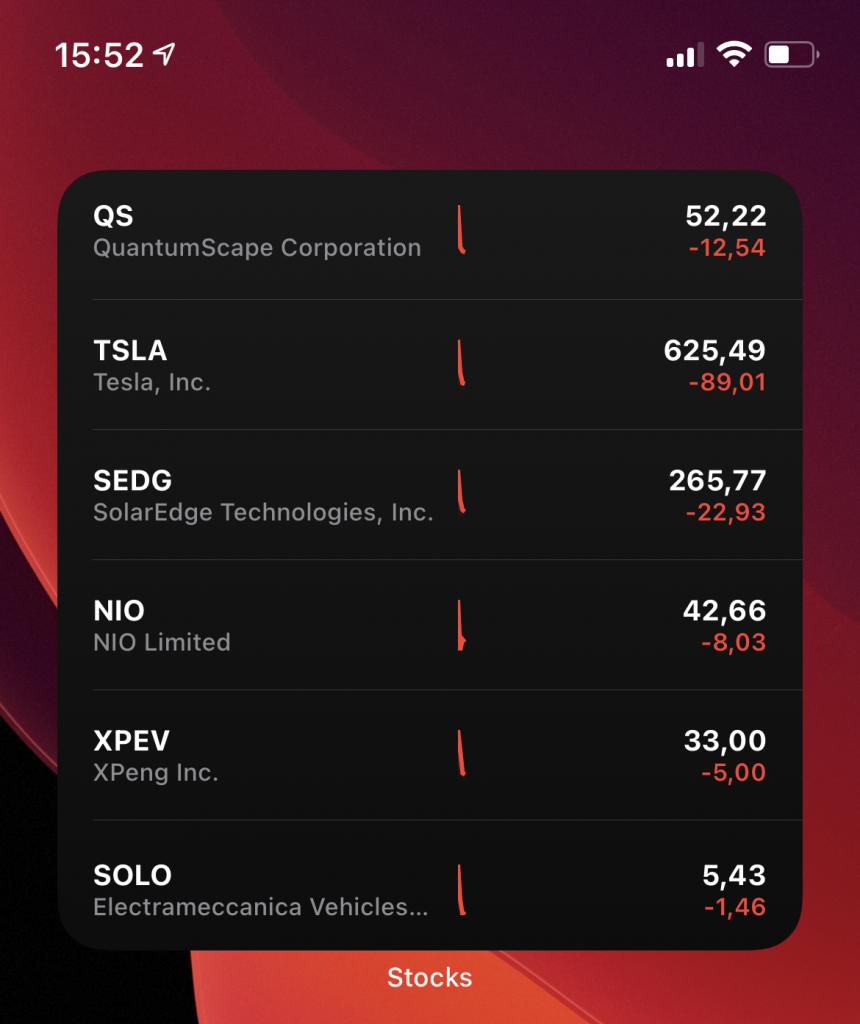Viewport: 860px width, 1024px height.
Task: Tap the cellular signal bars icon
Action: pyautogui.click(x=685, y=55)
